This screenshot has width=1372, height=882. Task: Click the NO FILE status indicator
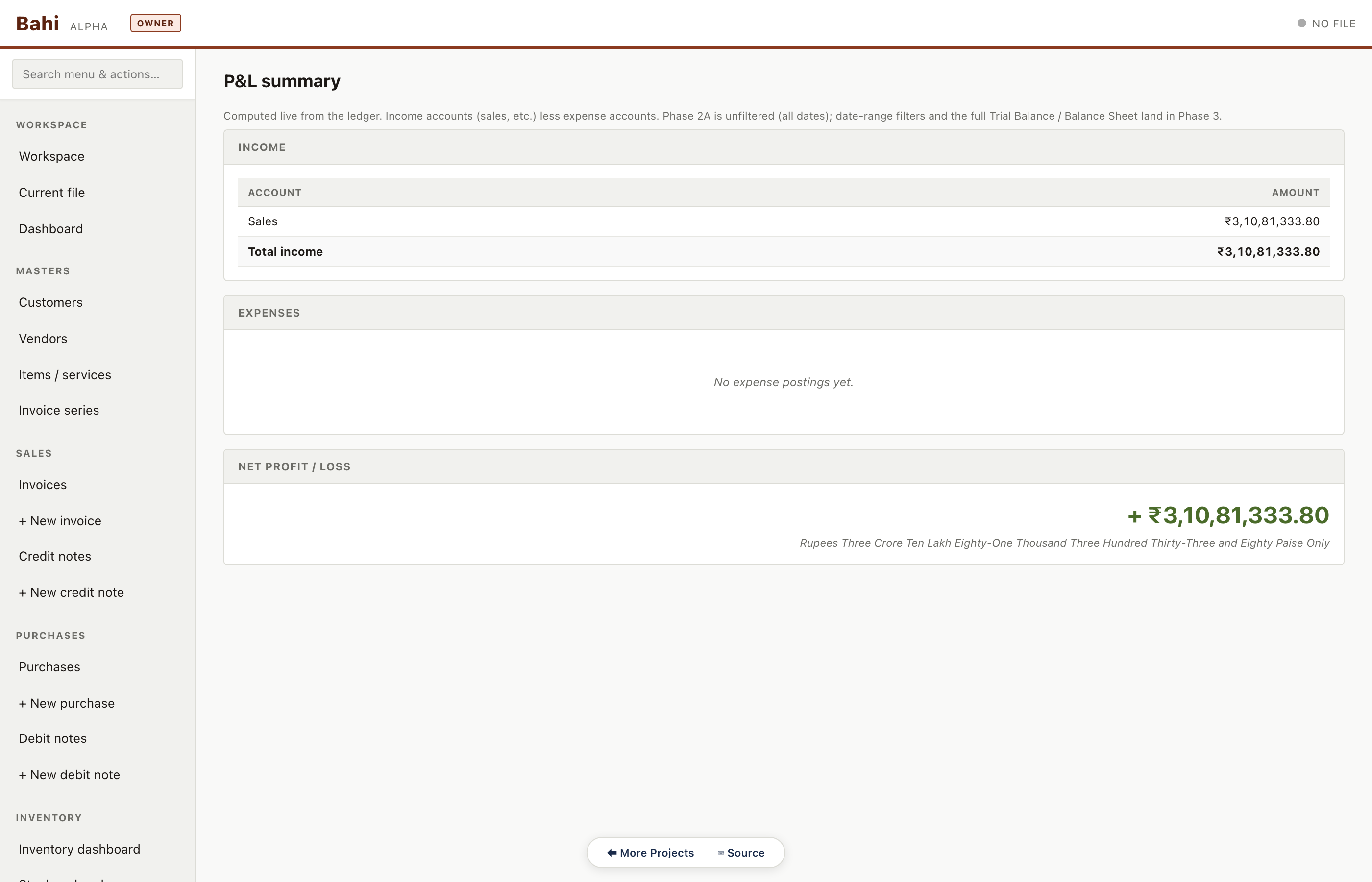(1326, 24)
